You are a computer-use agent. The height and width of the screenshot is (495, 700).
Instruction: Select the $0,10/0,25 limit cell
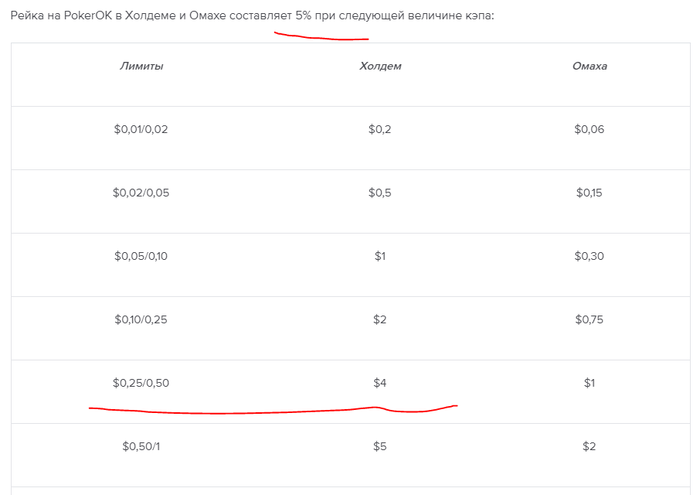[x=141, y=320]
